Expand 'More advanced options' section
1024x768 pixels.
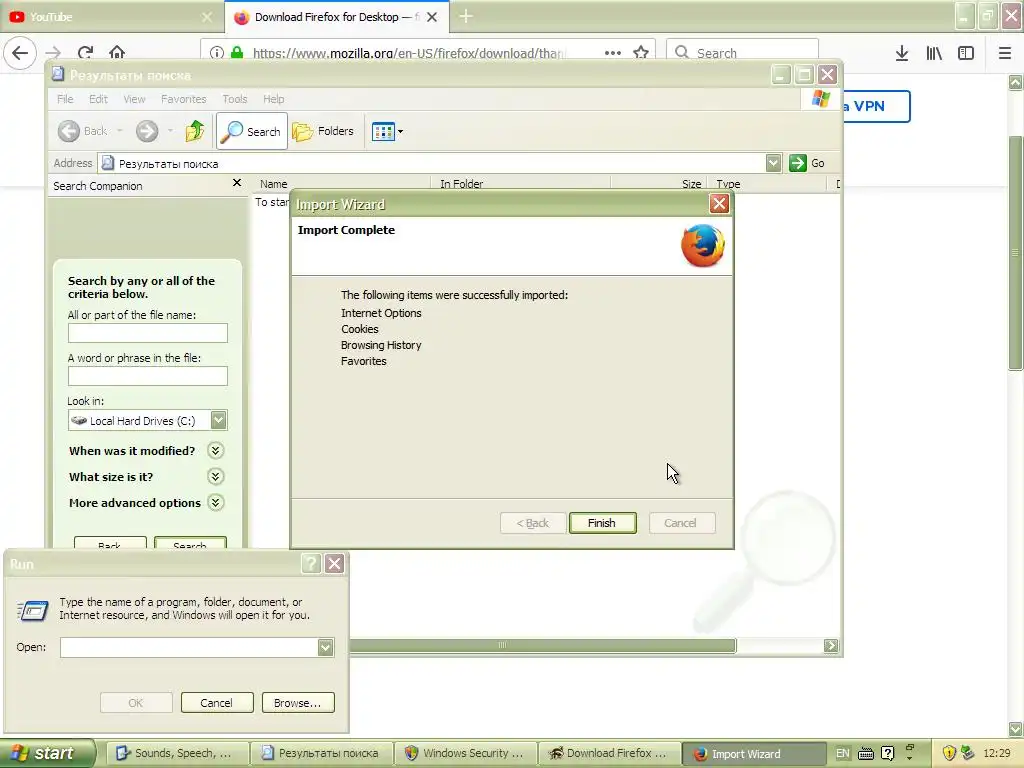coord(216,503)
